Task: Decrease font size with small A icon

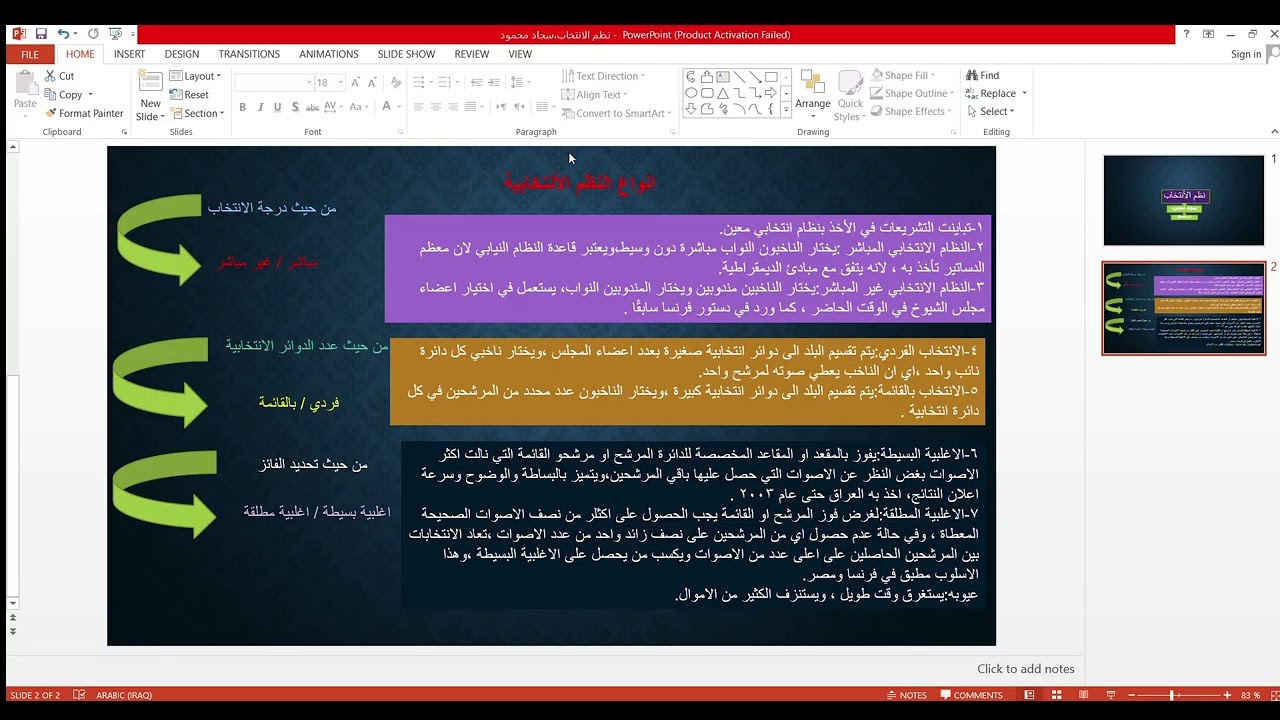Action: coord(372,83)
